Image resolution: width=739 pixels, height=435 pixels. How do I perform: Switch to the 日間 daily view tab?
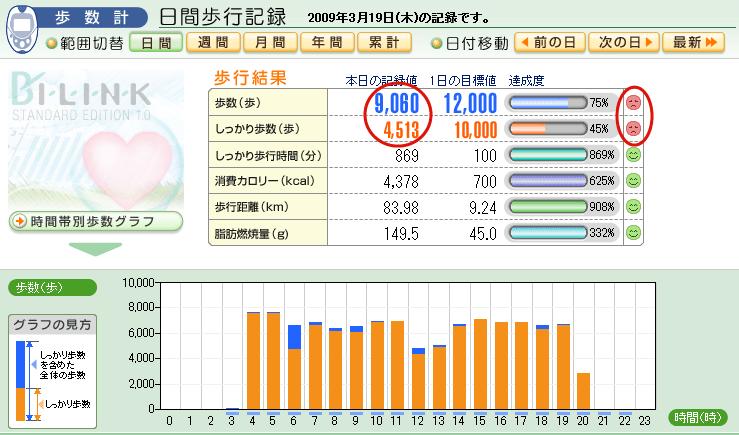(156, 43)
